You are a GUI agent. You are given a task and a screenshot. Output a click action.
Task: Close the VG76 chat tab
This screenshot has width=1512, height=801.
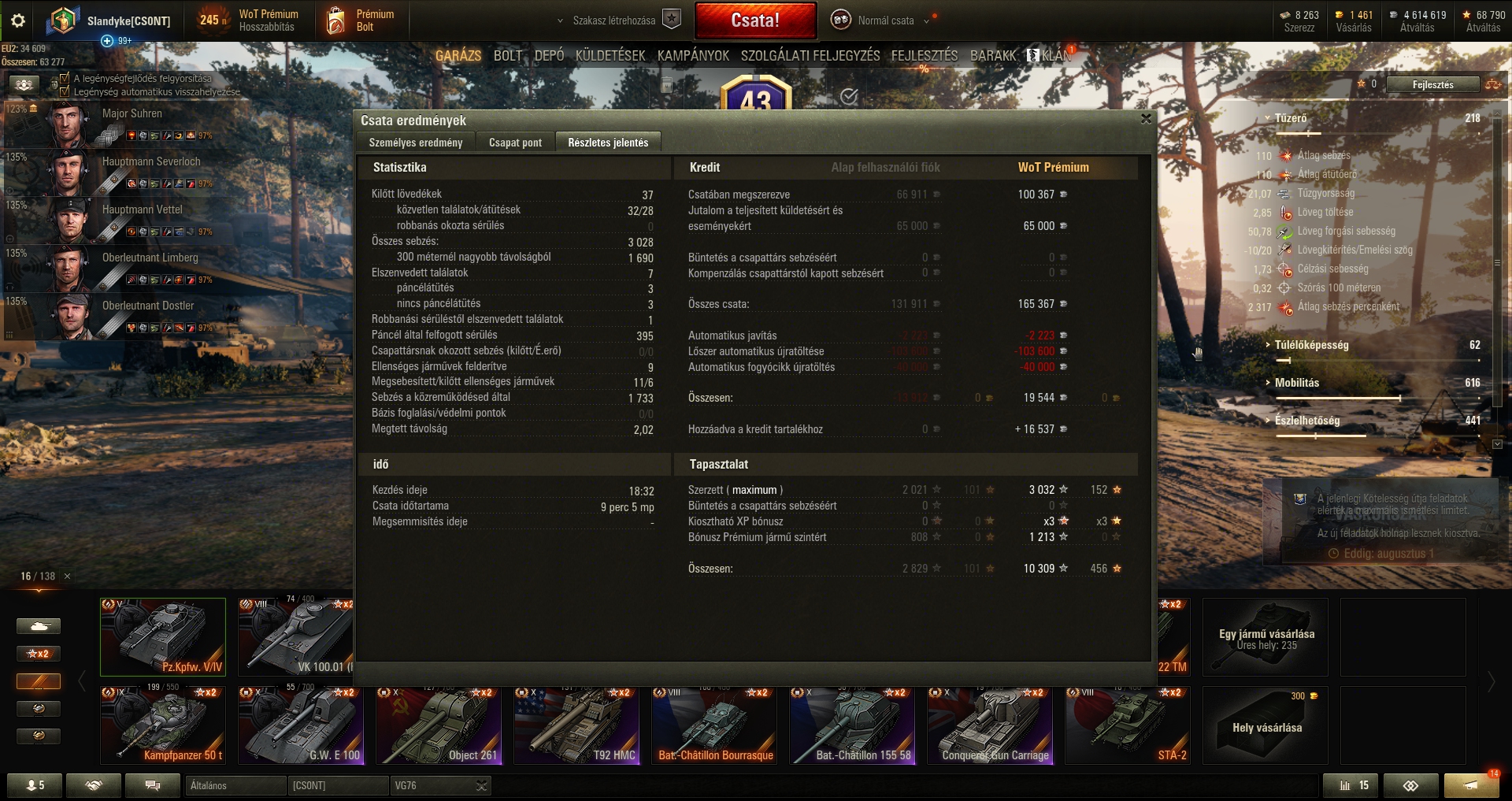[482, 785]
